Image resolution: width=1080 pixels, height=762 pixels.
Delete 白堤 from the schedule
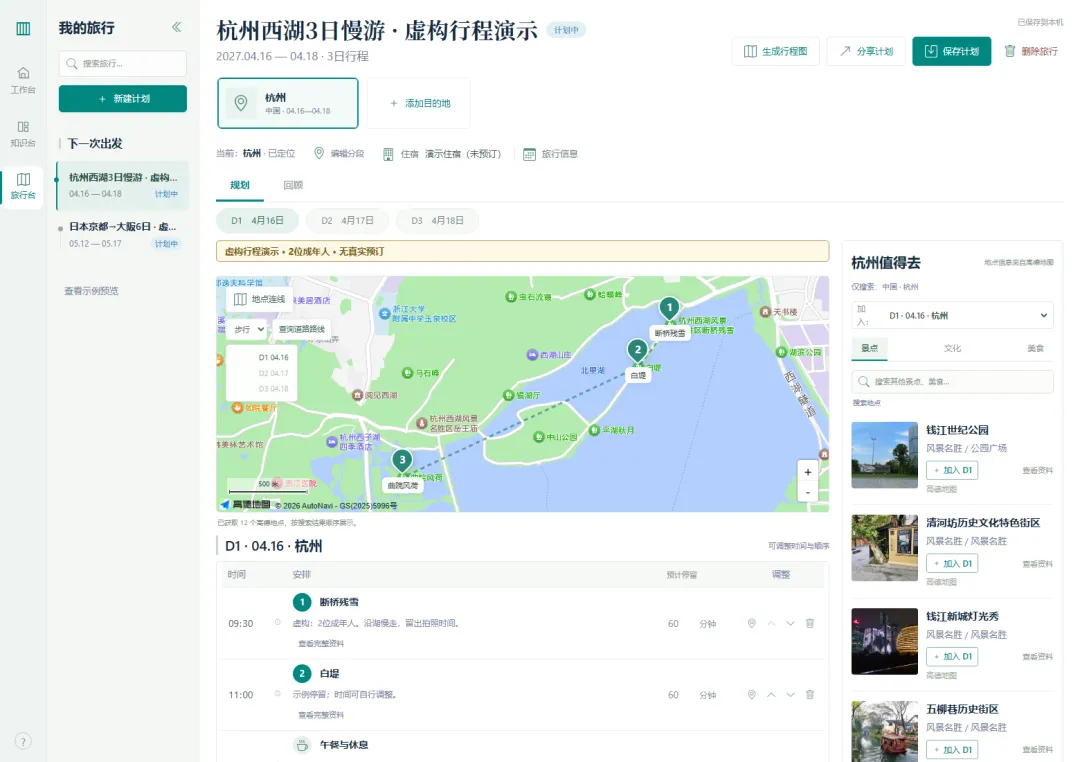pyautogui.click(x=810, y=694)
